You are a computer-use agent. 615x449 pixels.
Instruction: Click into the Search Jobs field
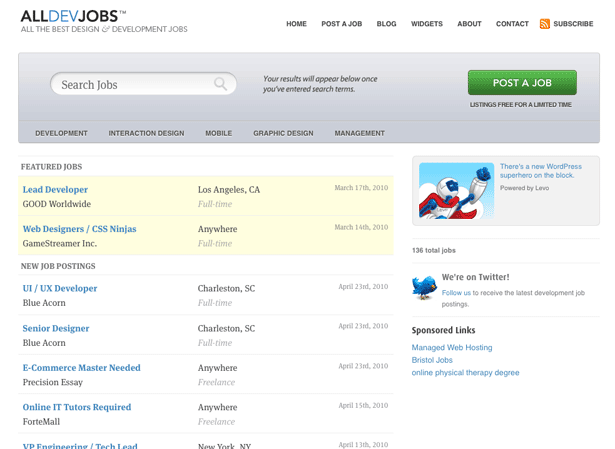coord(144,84)
